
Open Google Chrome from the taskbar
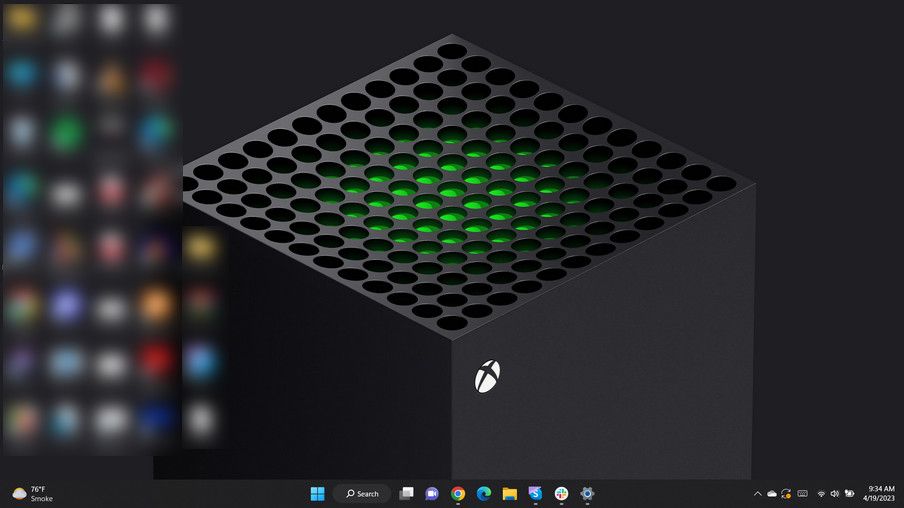point(458,494)
